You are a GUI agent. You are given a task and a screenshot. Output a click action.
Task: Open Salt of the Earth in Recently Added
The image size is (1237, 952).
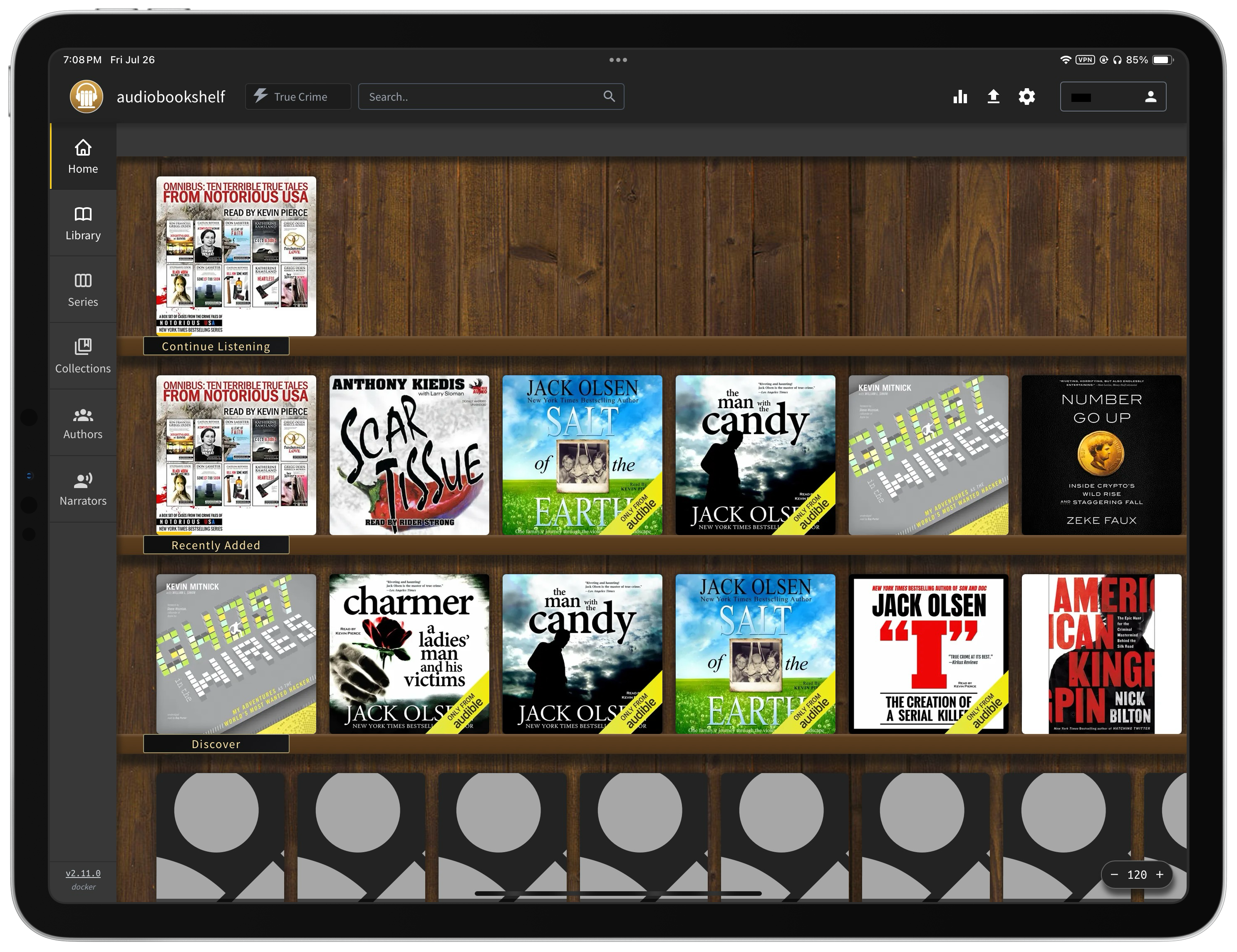tap(582, 455)
